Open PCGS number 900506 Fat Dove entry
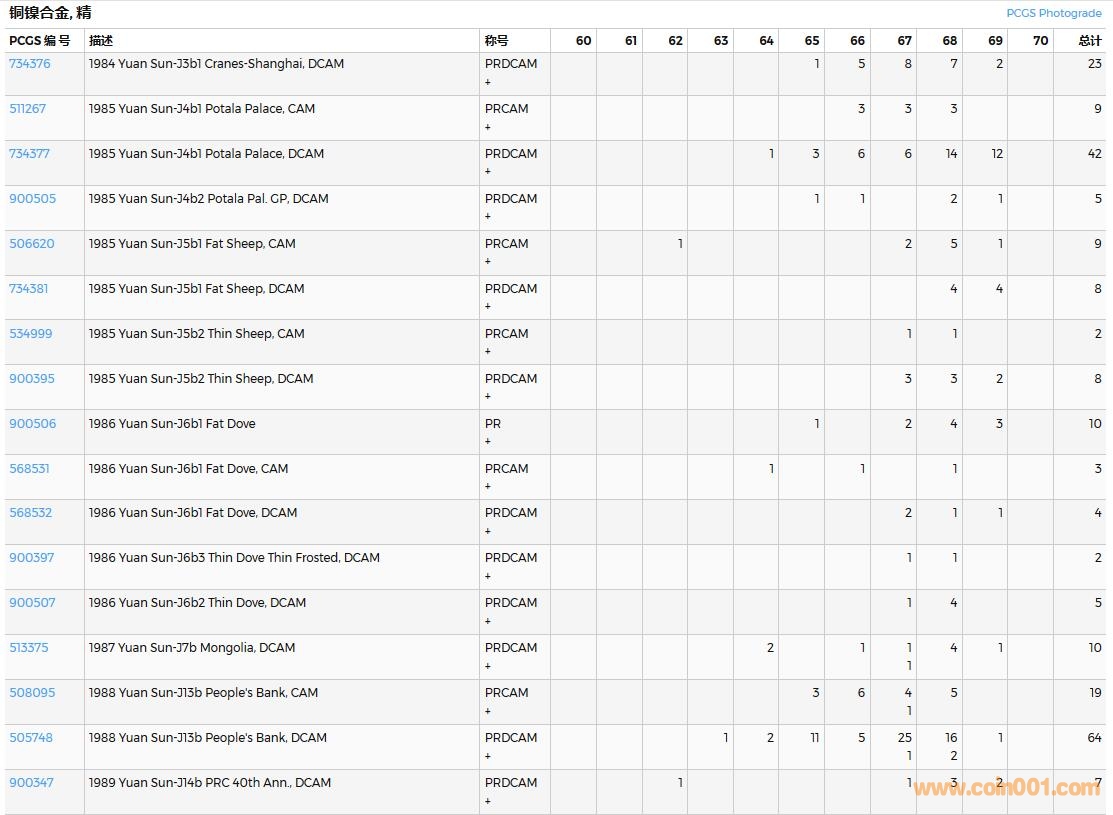This screenshot has width=1113, height=815. click(x=33, y=424)
